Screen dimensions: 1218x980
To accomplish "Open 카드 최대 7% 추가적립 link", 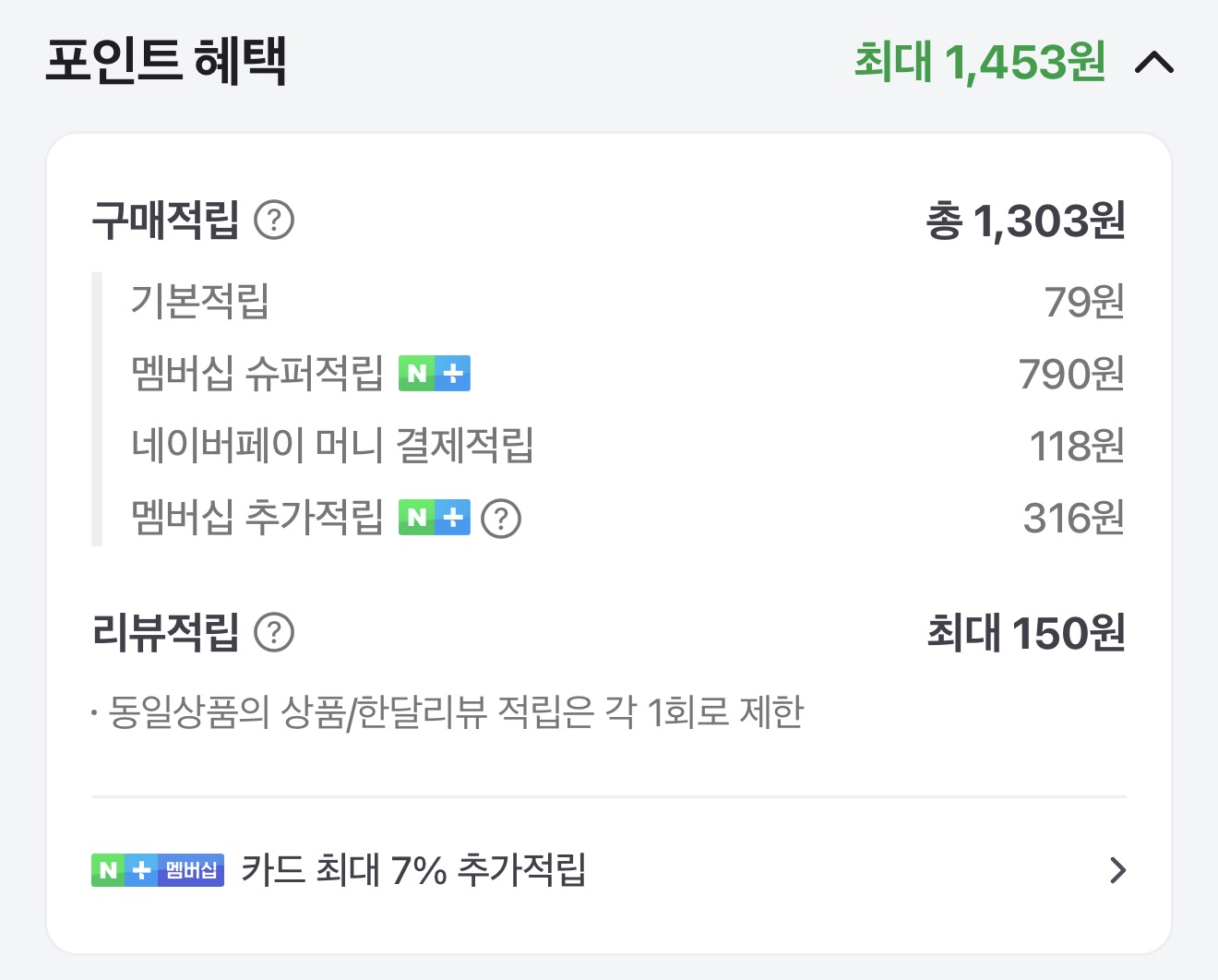I will pos(413,870).
